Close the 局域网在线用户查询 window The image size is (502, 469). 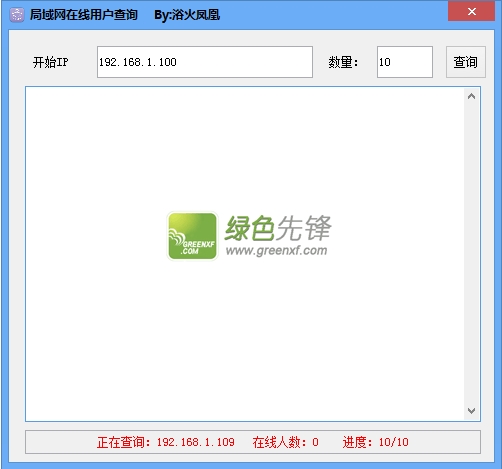click(x=471, y=11)
